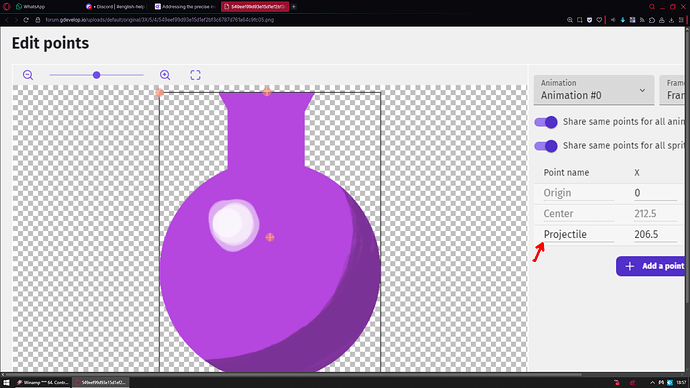The width and height of the screenshot is (690, 388).
Task: Reload the current page
Action: click(x=26, y=20)
